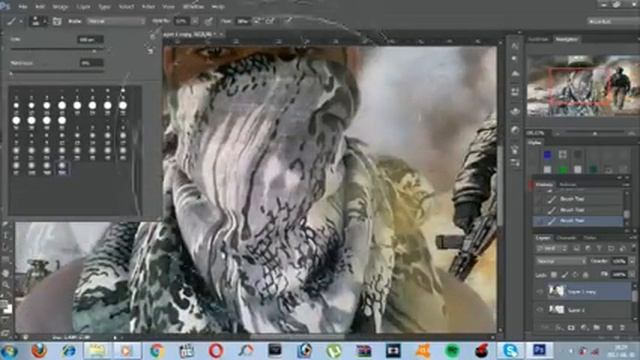
Task: Enable pressure for opacity icon
Action: (x=209, y=21)
